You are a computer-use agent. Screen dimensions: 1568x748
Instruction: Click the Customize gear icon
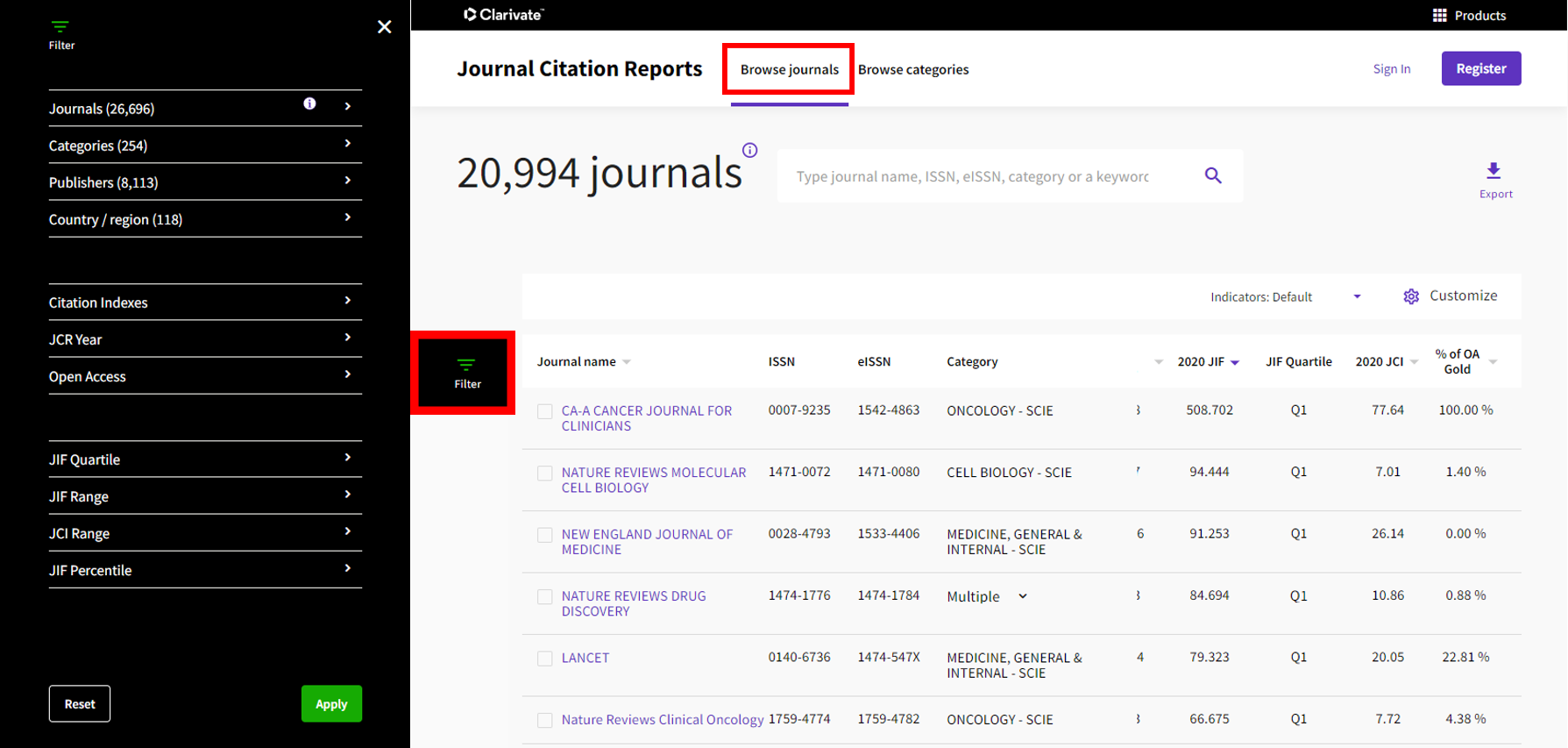coord(1410,296)
